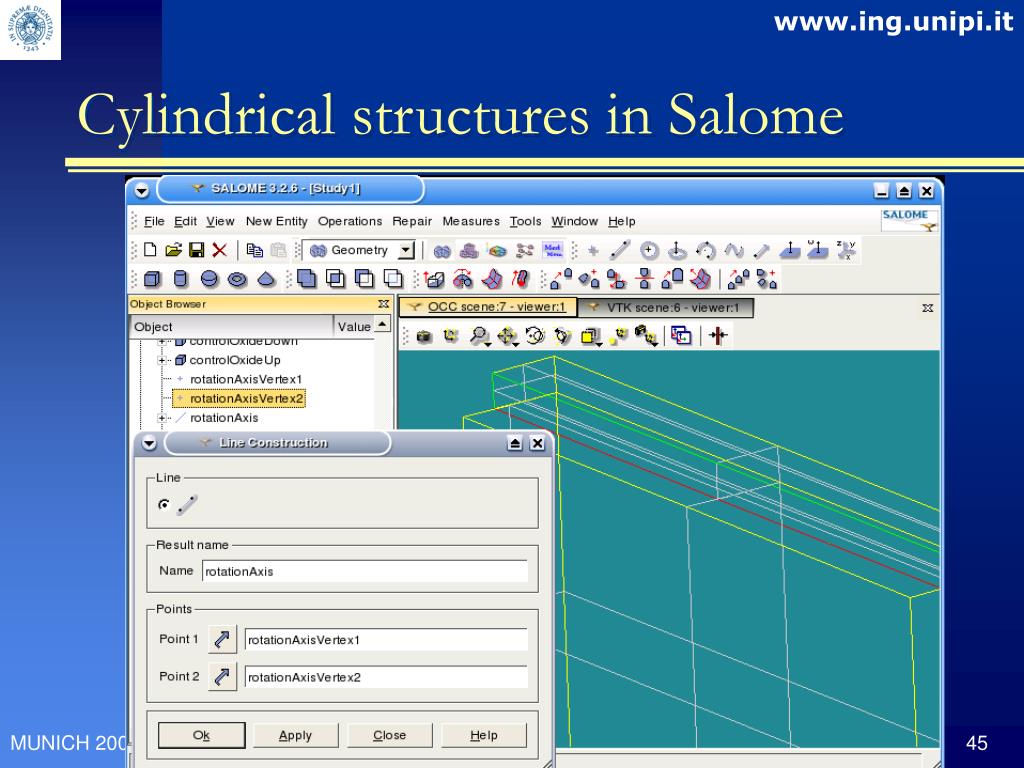Click the Point 2 selection arrow button
Image resolution: width=1024 pixels, height=768 pixels.
click(x=222, y=677)
